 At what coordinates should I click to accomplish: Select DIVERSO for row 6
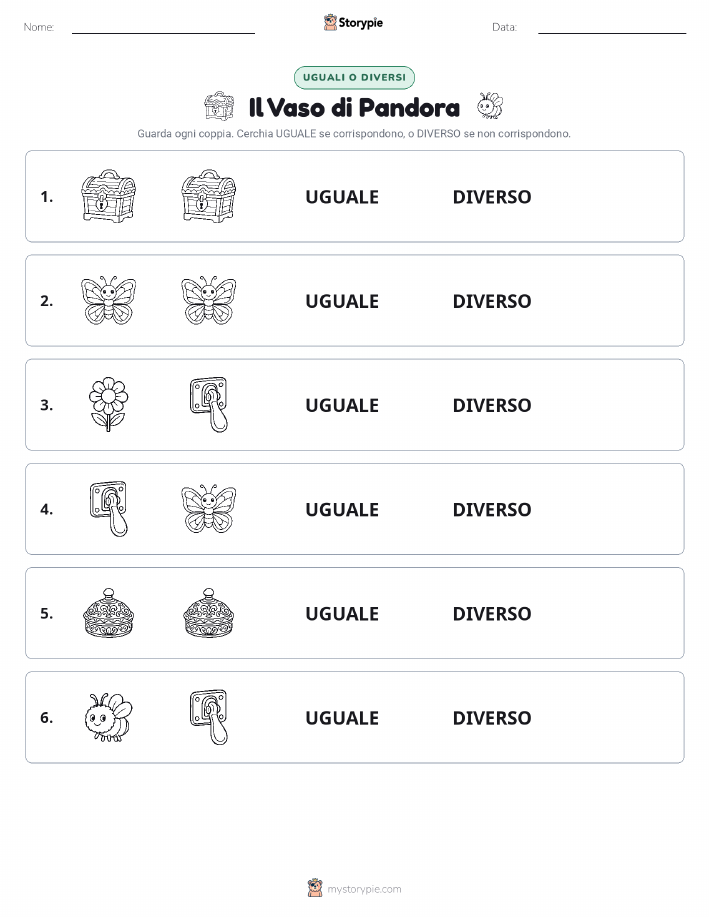(492, 718)
